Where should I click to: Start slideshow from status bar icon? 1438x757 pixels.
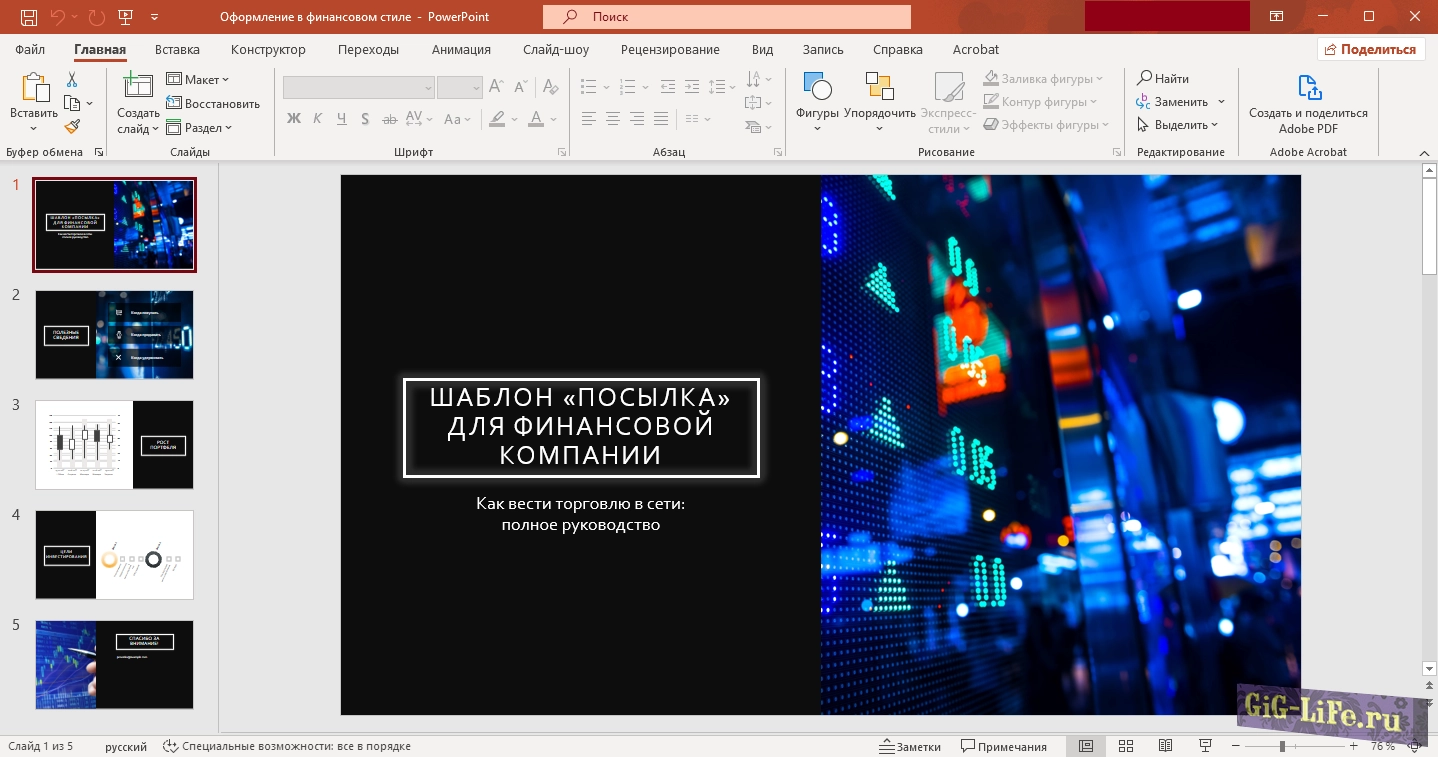pyautogui.click(x=1205, y=746)
